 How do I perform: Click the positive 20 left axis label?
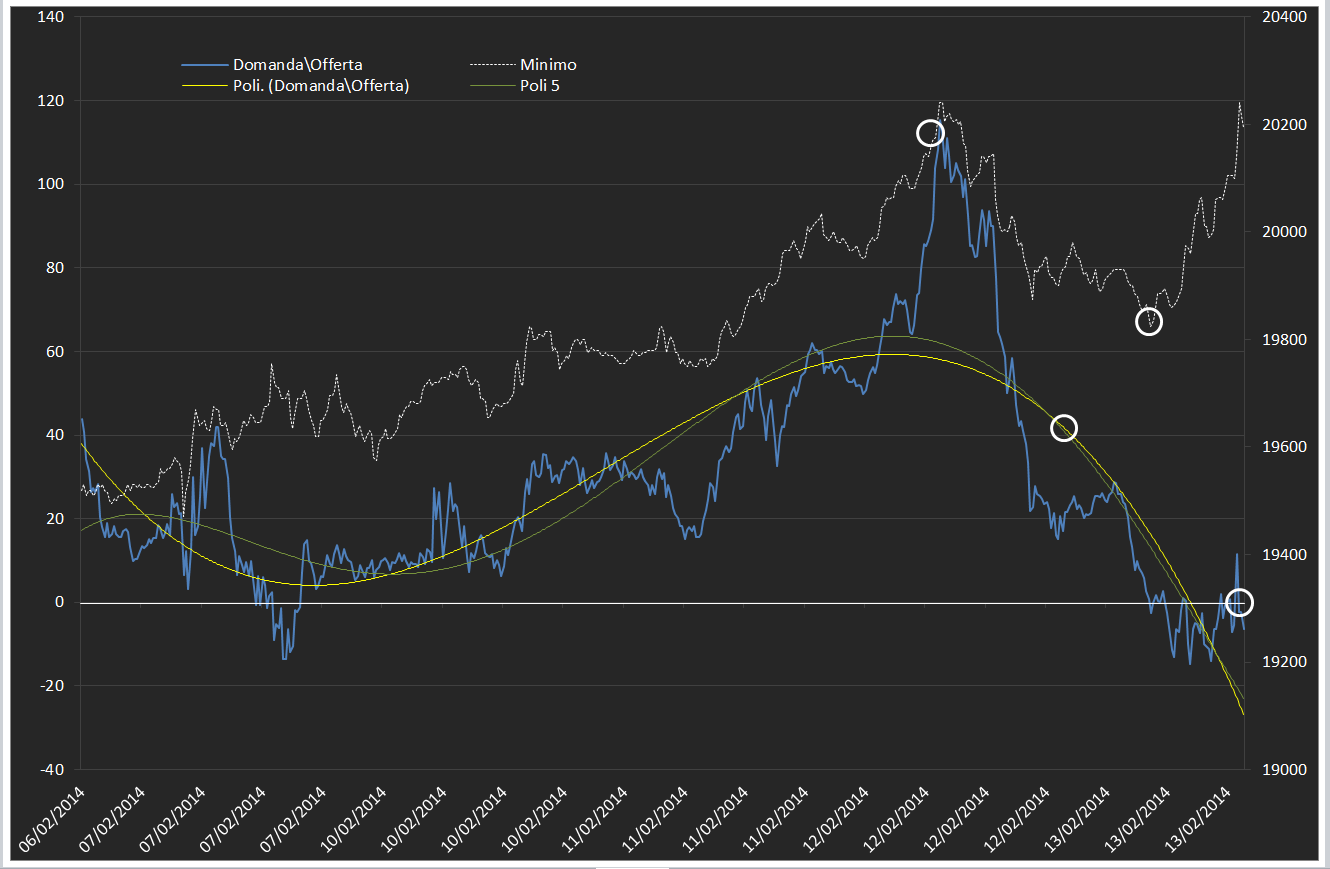(55, 519)
